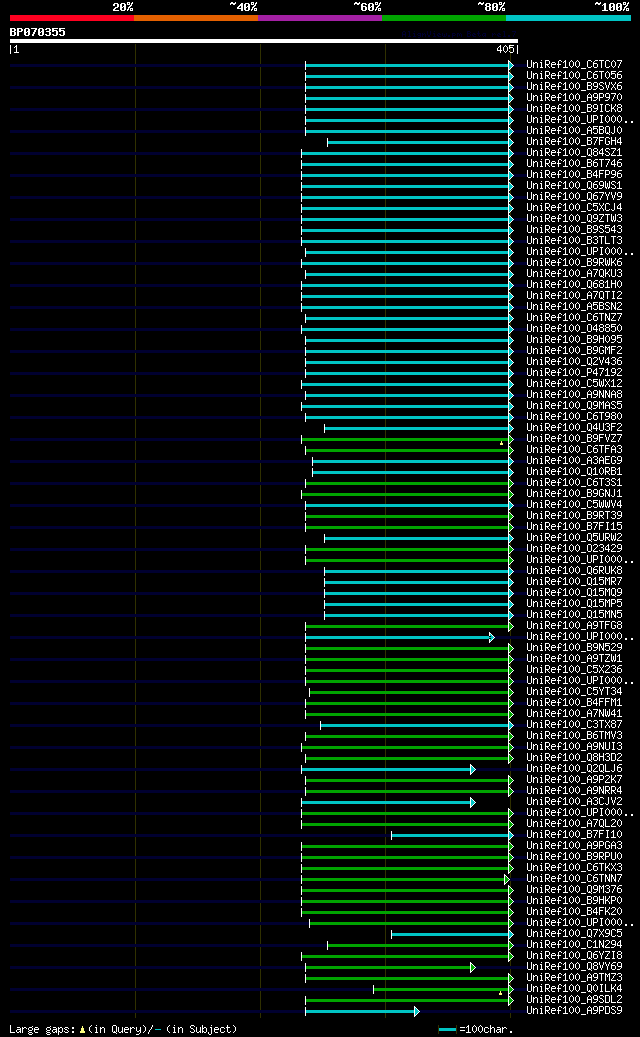Select the UniRef100_Q5URW2 label

(x=574, y=538)
